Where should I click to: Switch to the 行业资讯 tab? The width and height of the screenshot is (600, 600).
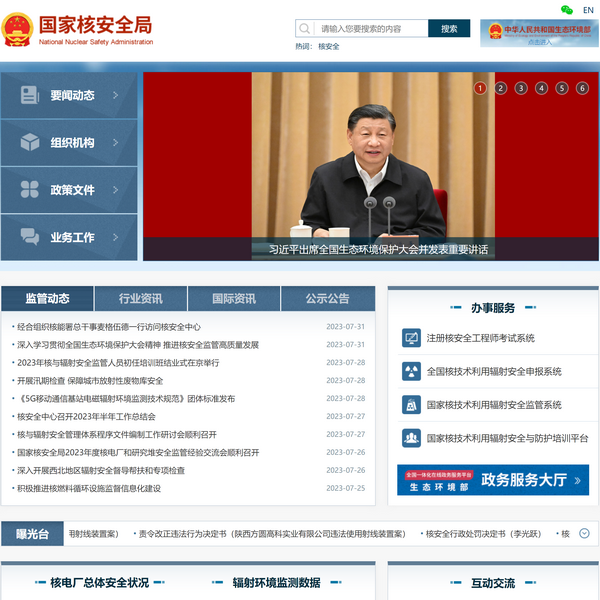(x=140, y=298)
